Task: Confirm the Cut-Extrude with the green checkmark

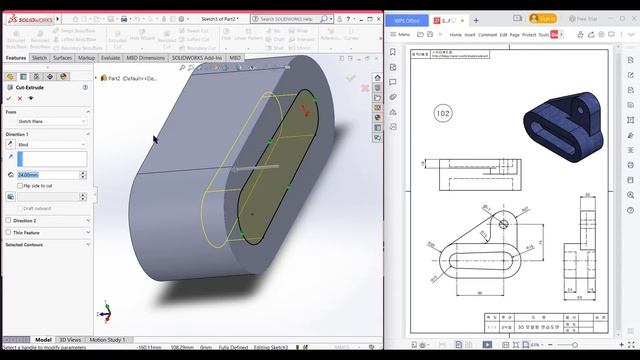Action: coord(9,98)
